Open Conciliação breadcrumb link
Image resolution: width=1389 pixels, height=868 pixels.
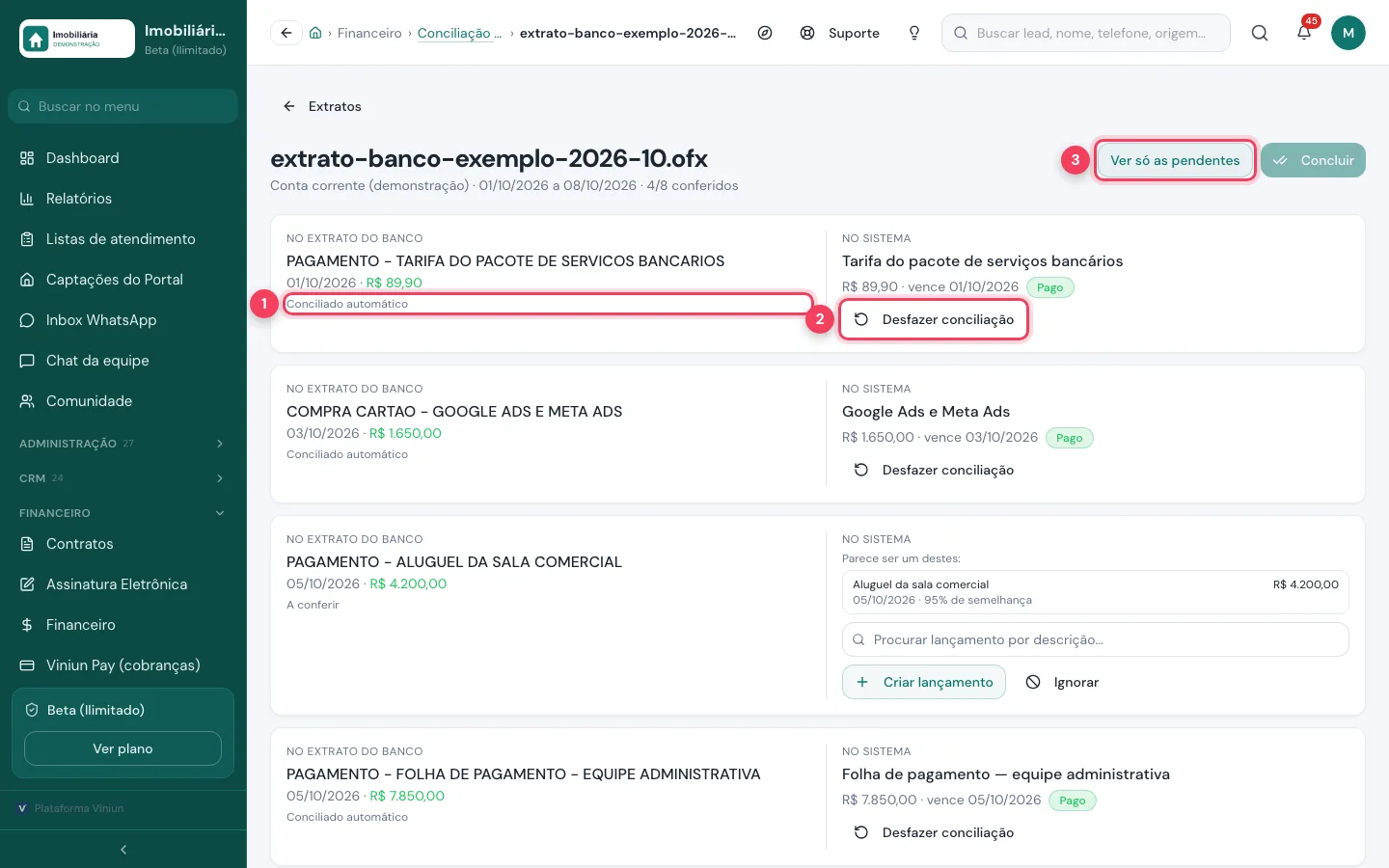pyautogui.click(x=460, y=33)
